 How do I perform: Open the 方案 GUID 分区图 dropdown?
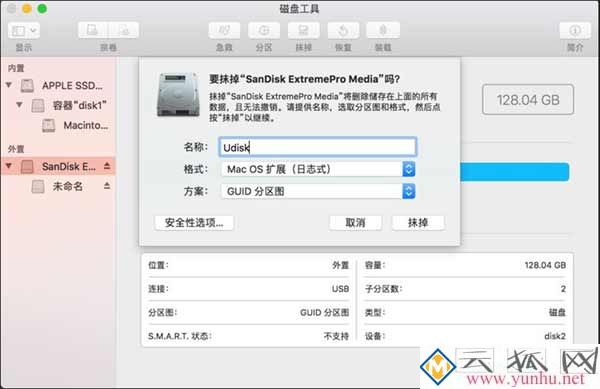pyautogui.click(x=318, y=191)
